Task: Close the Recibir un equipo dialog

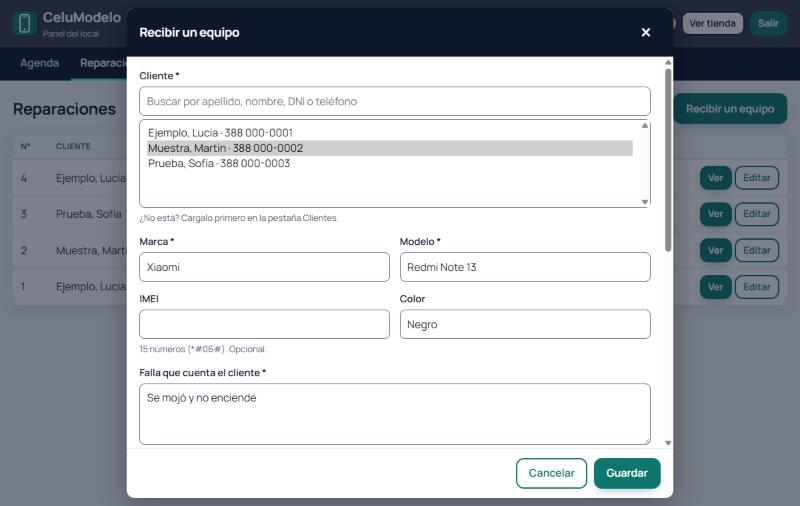Action: pyautogui.click(x=645, y=32)
